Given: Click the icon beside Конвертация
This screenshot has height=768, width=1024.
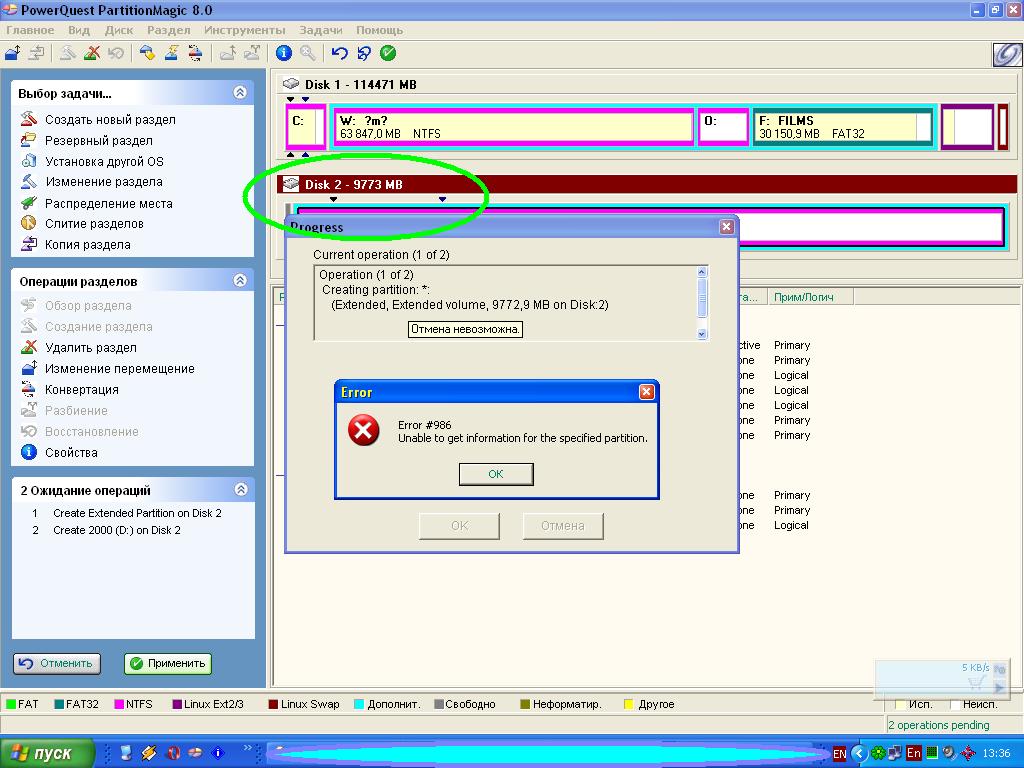Looking at the screenshot, I should 29,389.
